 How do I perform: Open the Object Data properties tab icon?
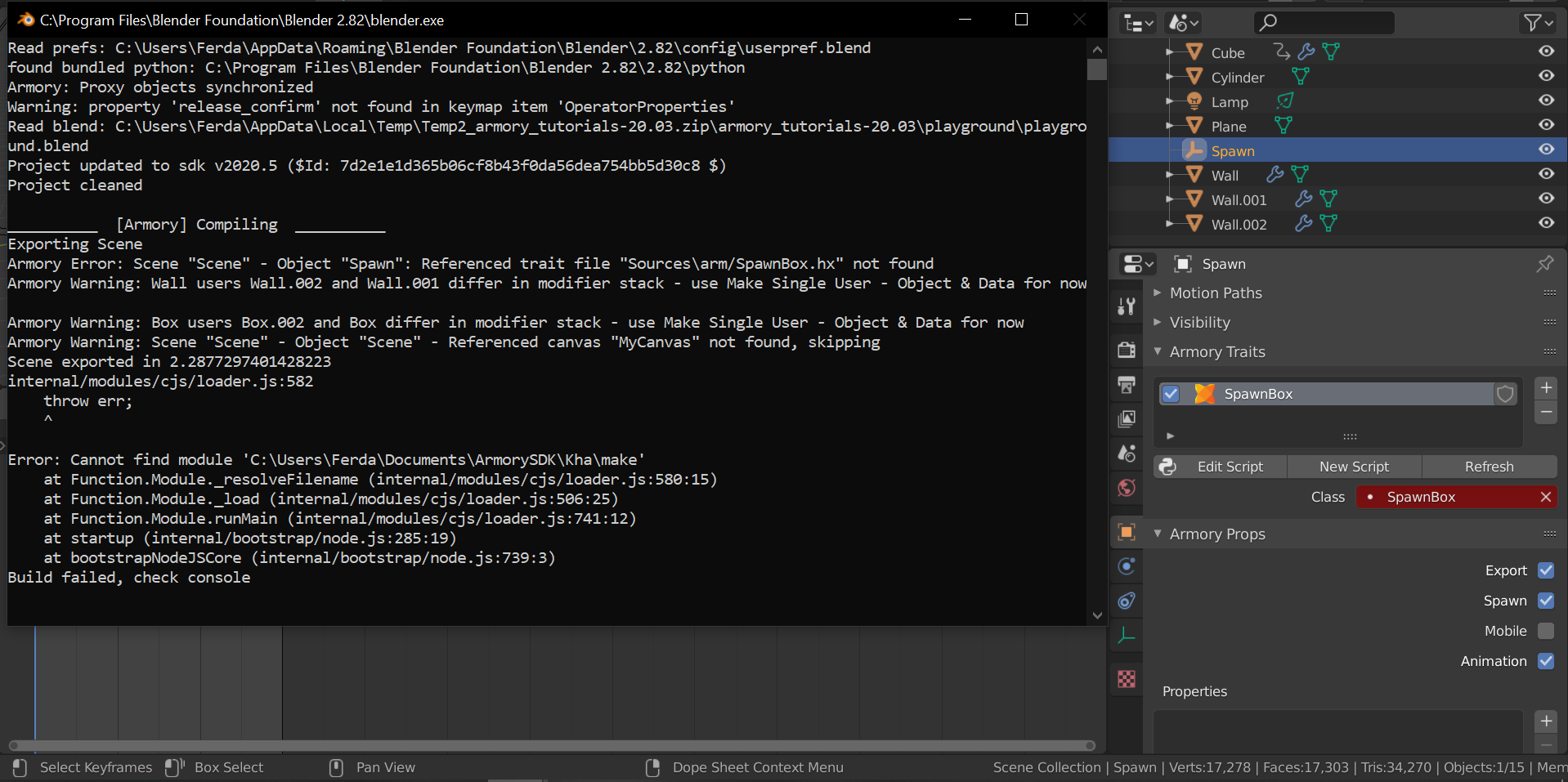(1127, 635)
